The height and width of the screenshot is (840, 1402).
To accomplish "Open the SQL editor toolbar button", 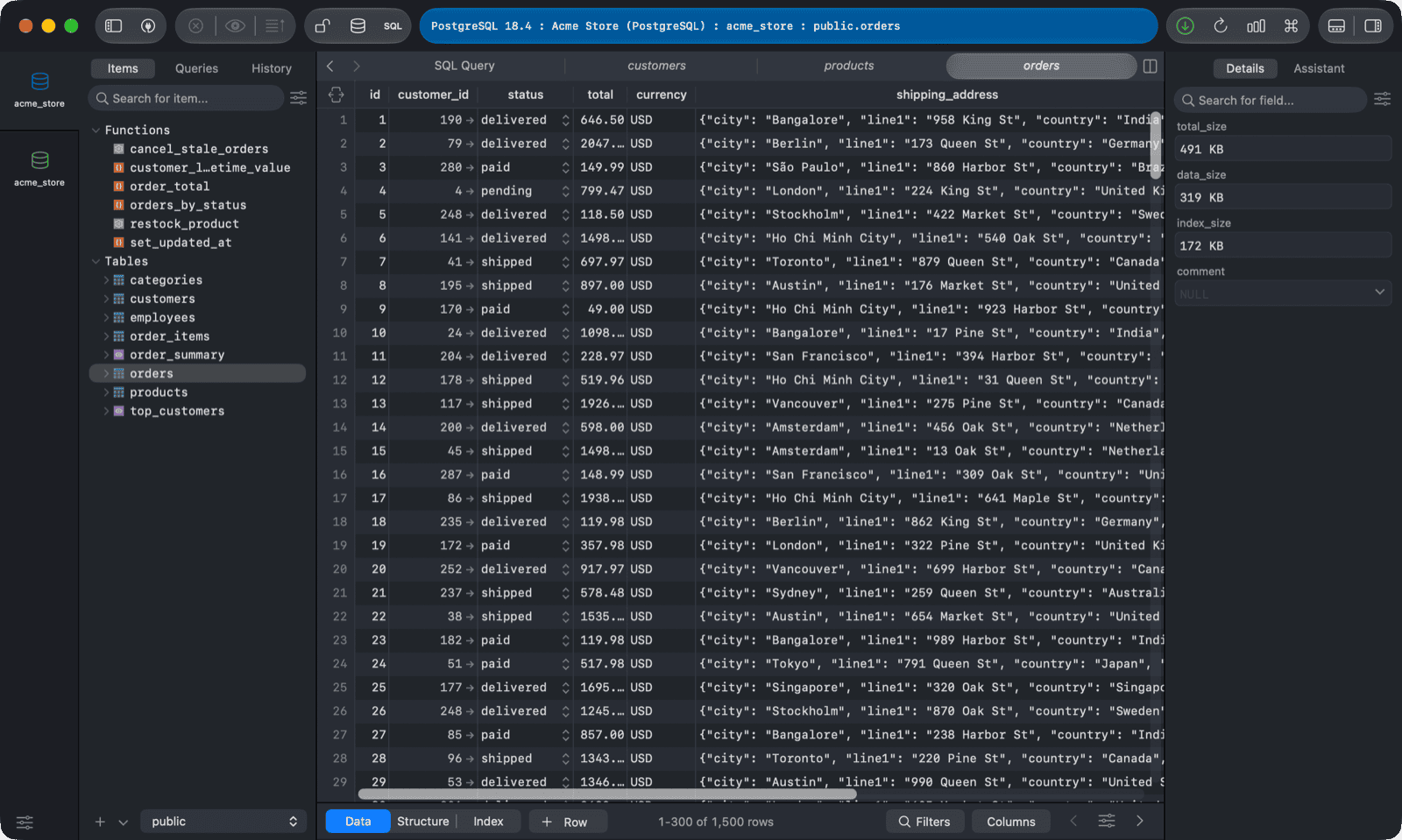I will 393,26.
